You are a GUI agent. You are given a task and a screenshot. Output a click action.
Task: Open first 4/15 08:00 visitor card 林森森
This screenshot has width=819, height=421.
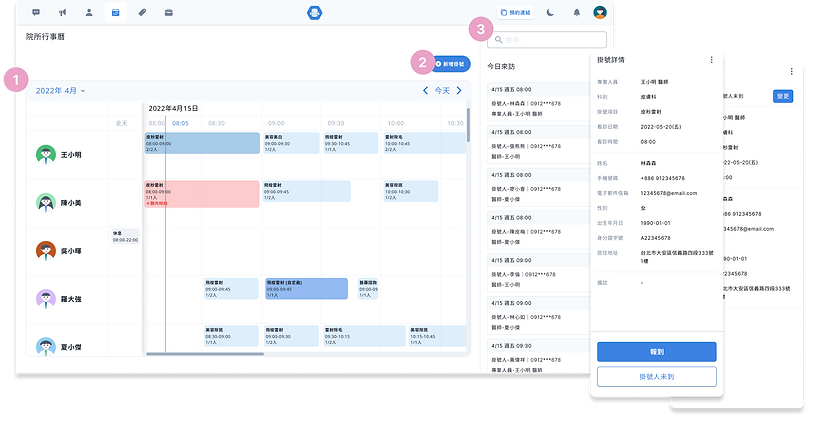(539, 101)
